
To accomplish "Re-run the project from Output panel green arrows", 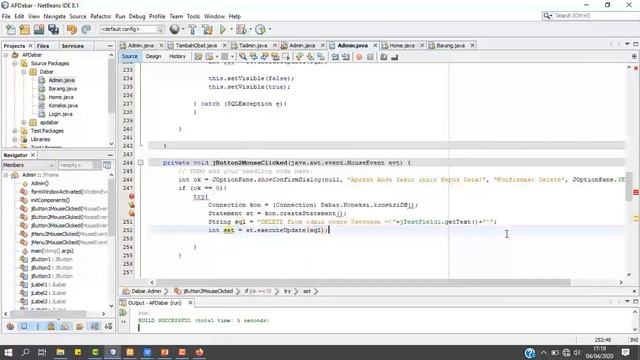I will 123,313.
